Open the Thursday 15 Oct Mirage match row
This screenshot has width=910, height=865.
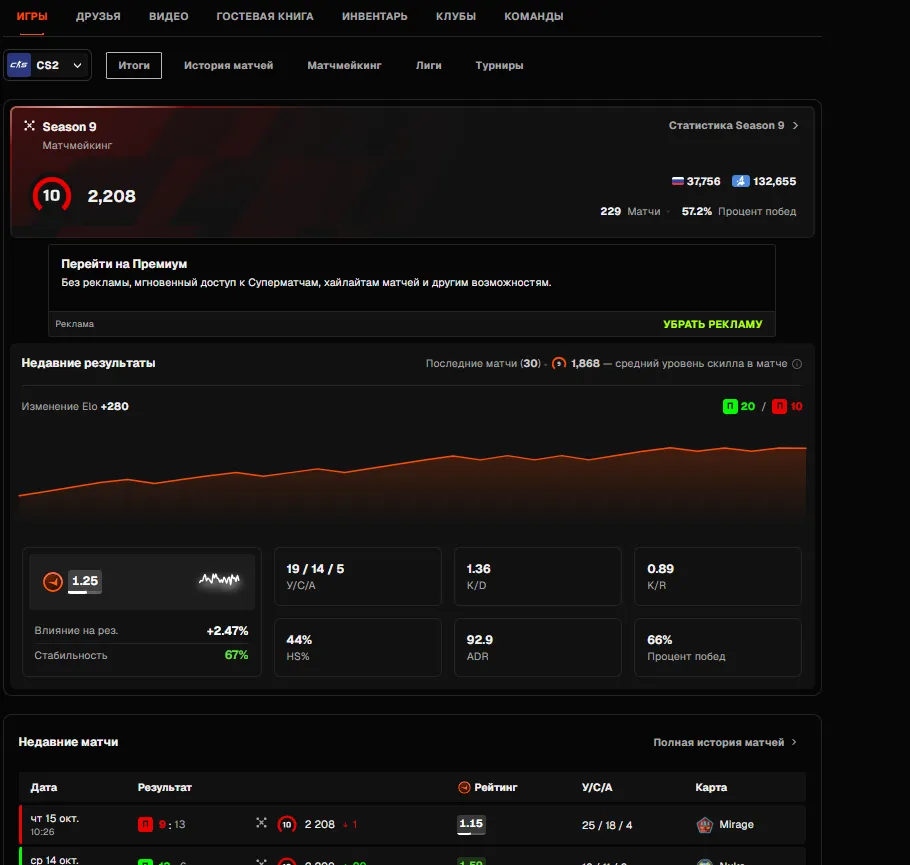coord(412,824)
